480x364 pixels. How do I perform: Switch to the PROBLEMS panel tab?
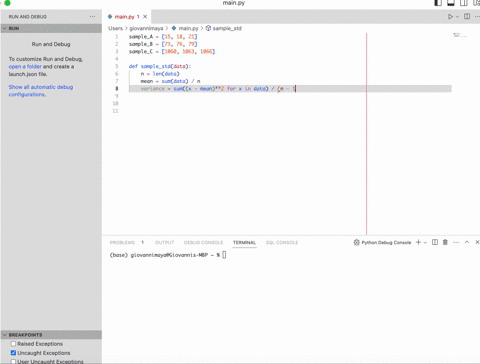point(122,242)
